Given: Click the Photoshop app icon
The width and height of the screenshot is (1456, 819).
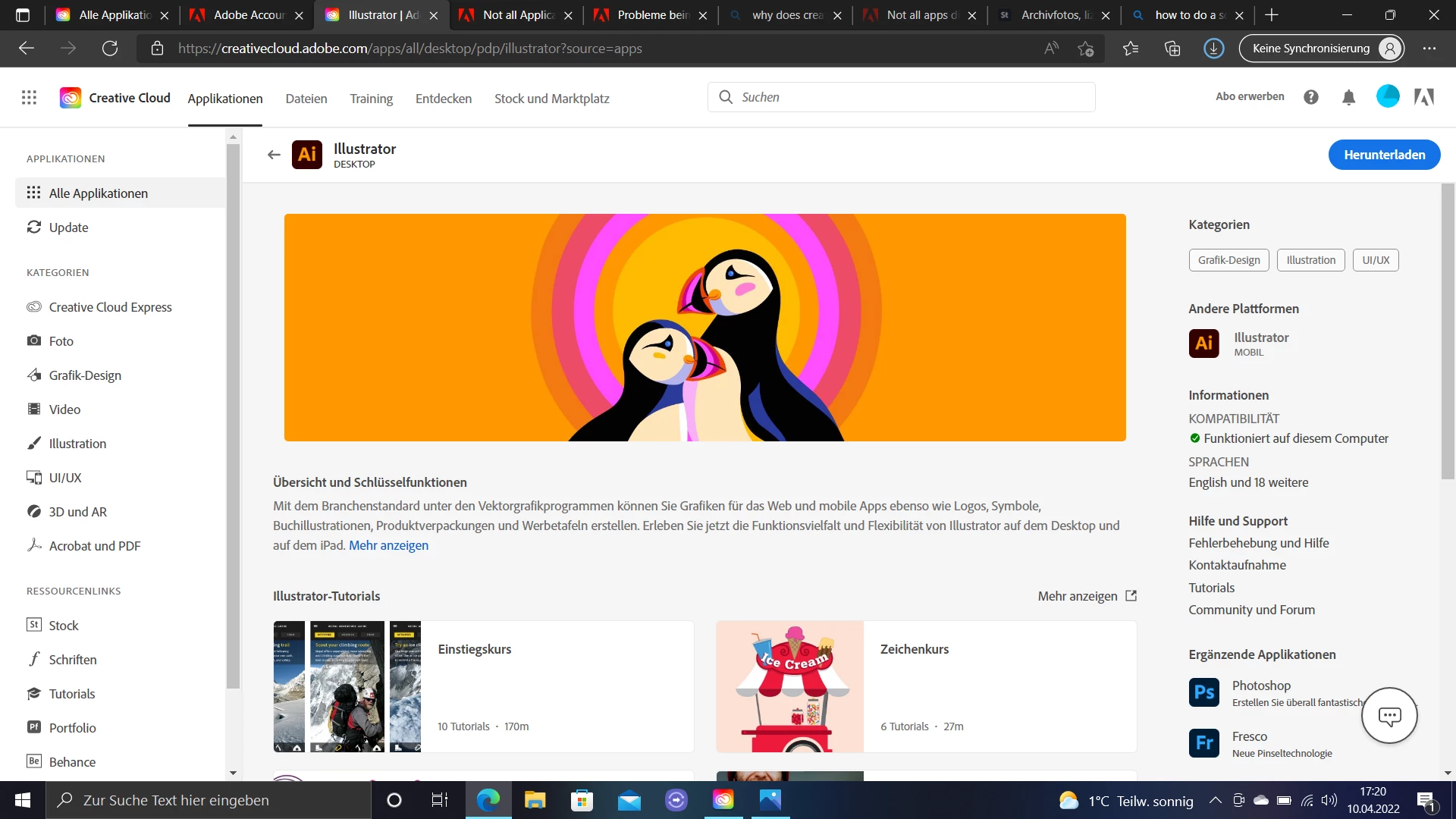Looking at the screenshot, I should coord(1203,692).
